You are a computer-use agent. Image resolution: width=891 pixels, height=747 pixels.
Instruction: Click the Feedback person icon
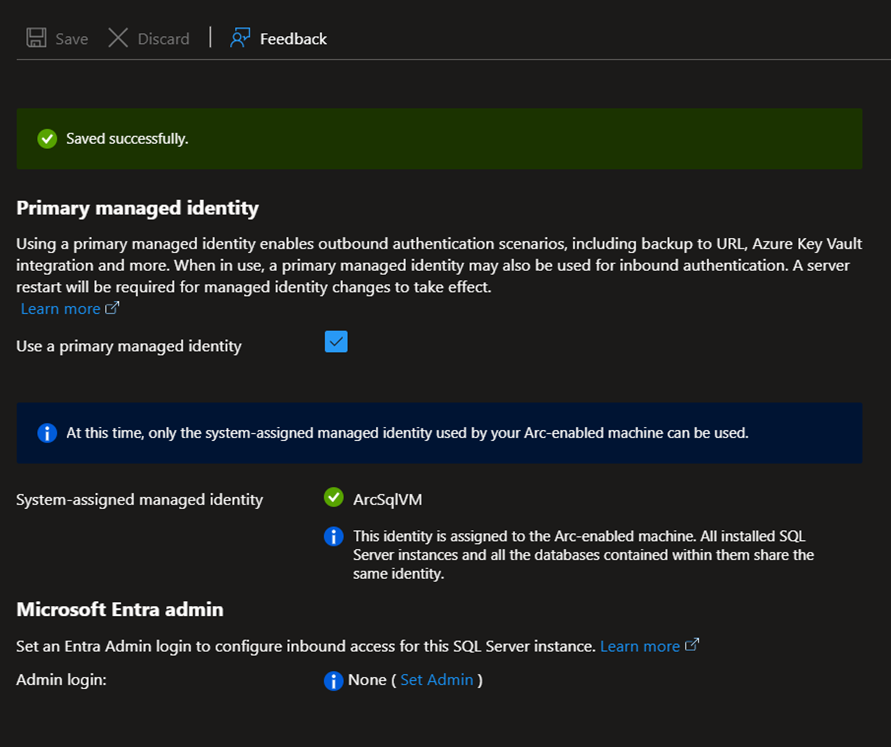coord(240,38)
